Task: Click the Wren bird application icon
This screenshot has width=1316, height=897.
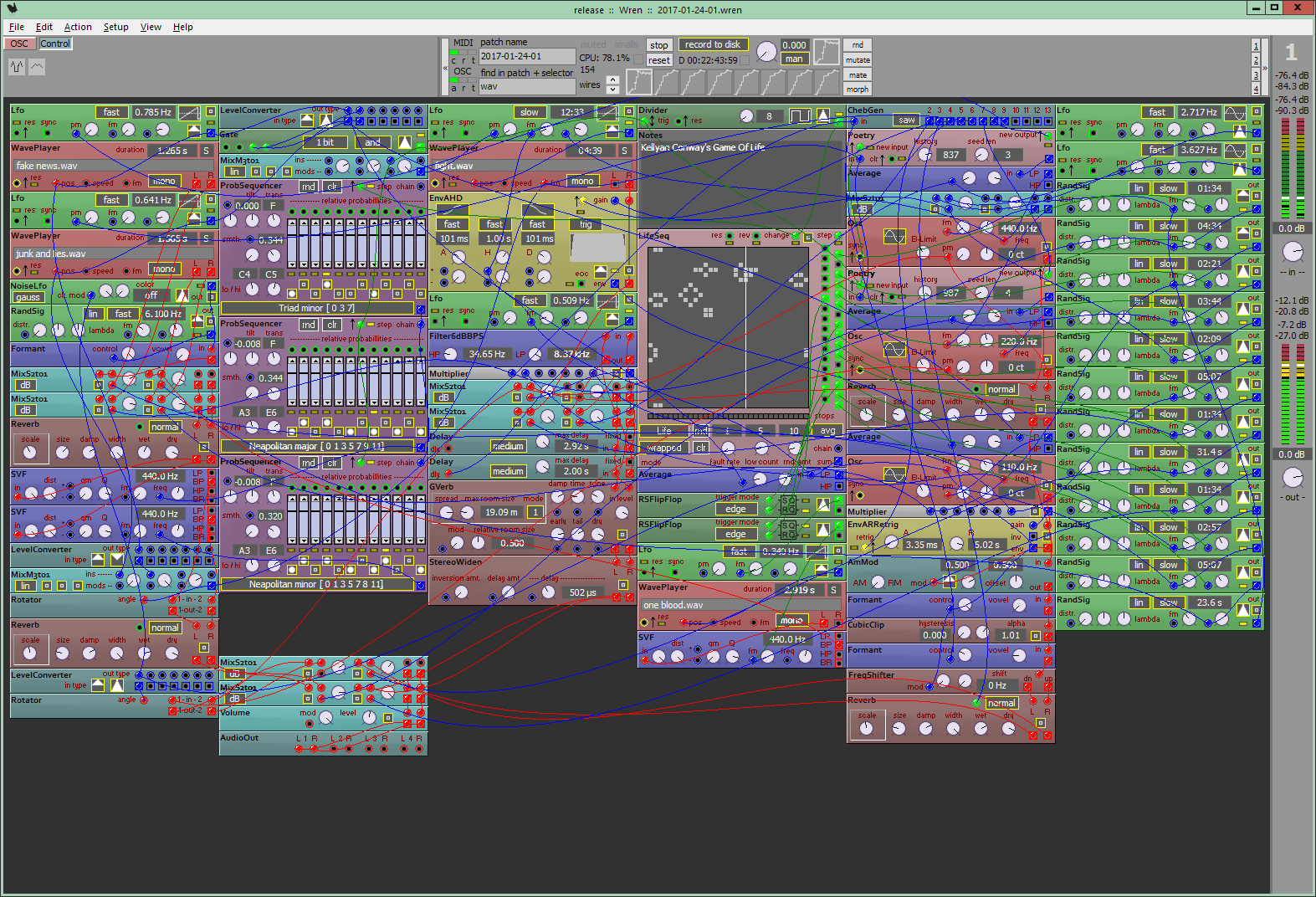Action: 12,9
